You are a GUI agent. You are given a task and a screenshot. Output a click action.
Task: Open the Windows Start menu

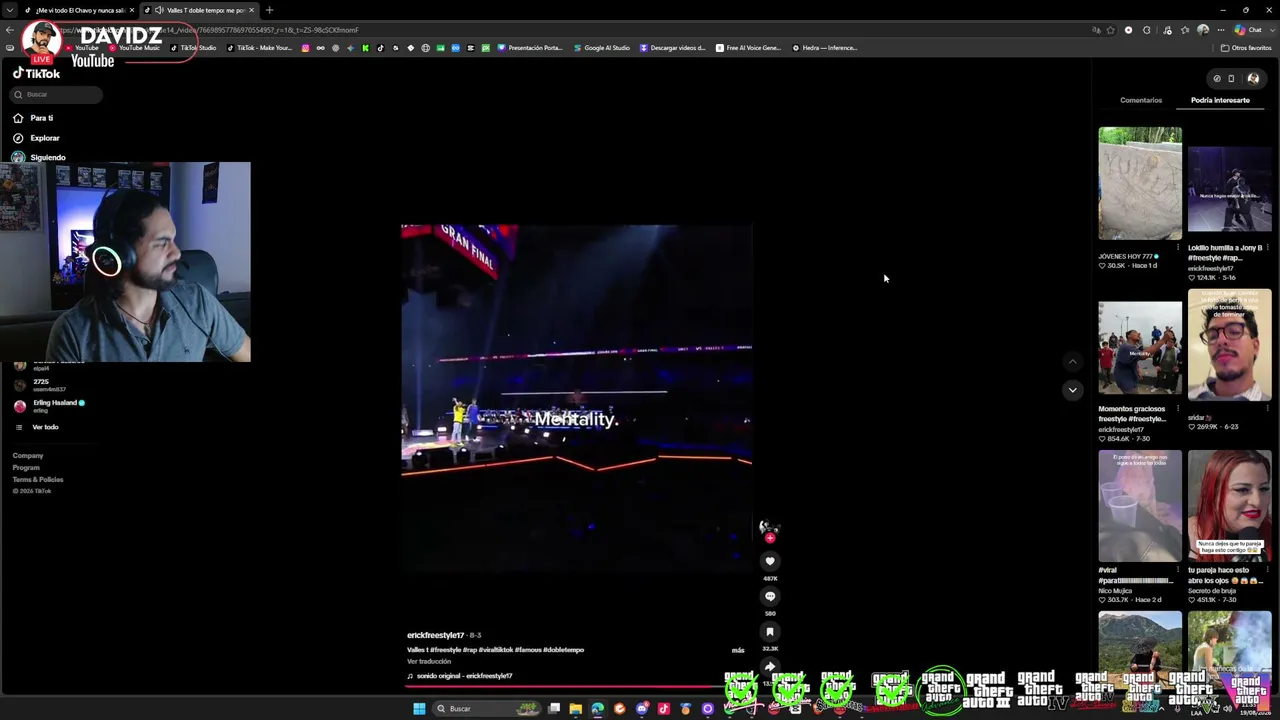(419, 709)
